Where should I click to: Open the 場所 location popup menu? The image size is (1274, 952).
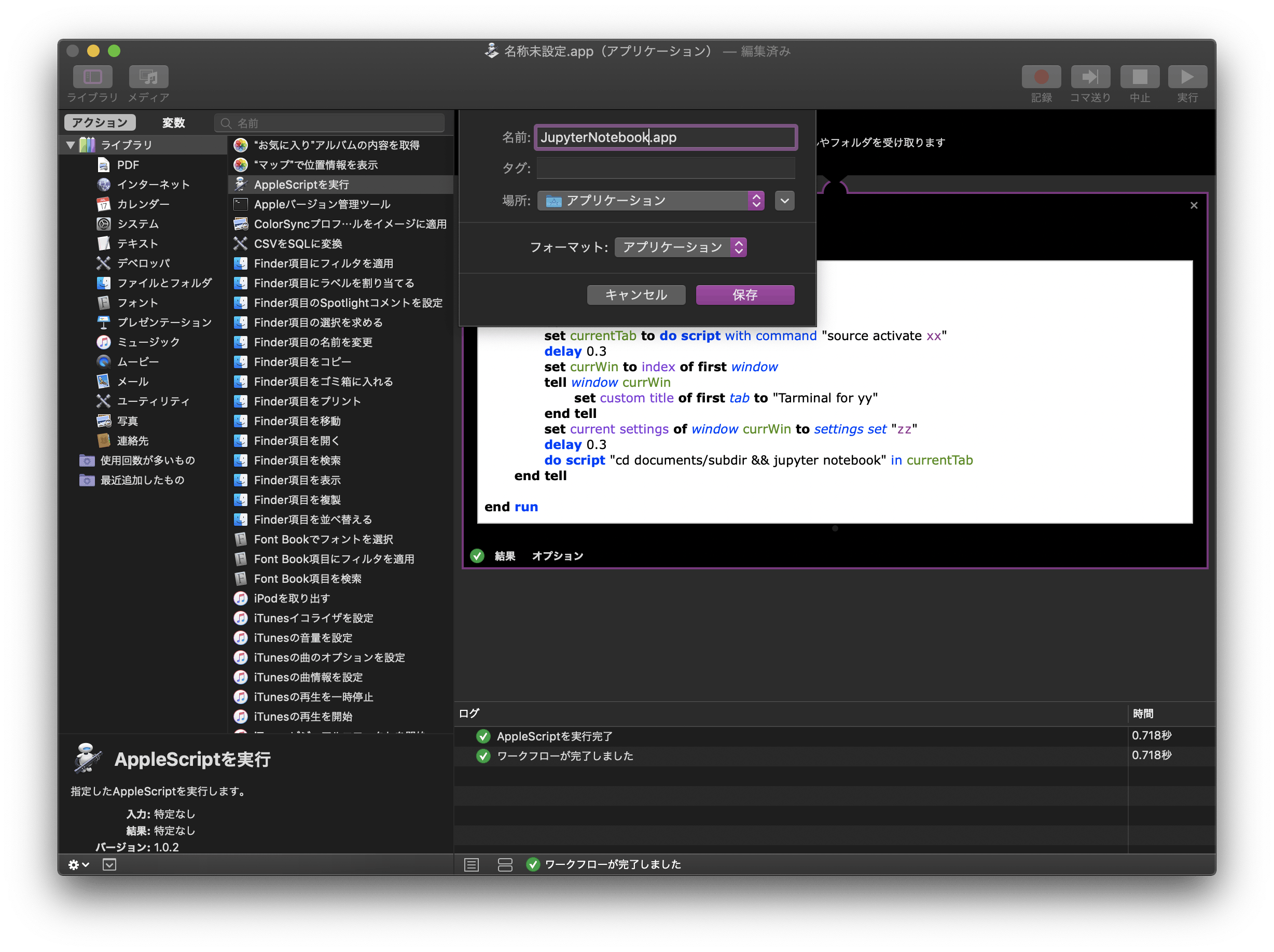pos(650,201)
